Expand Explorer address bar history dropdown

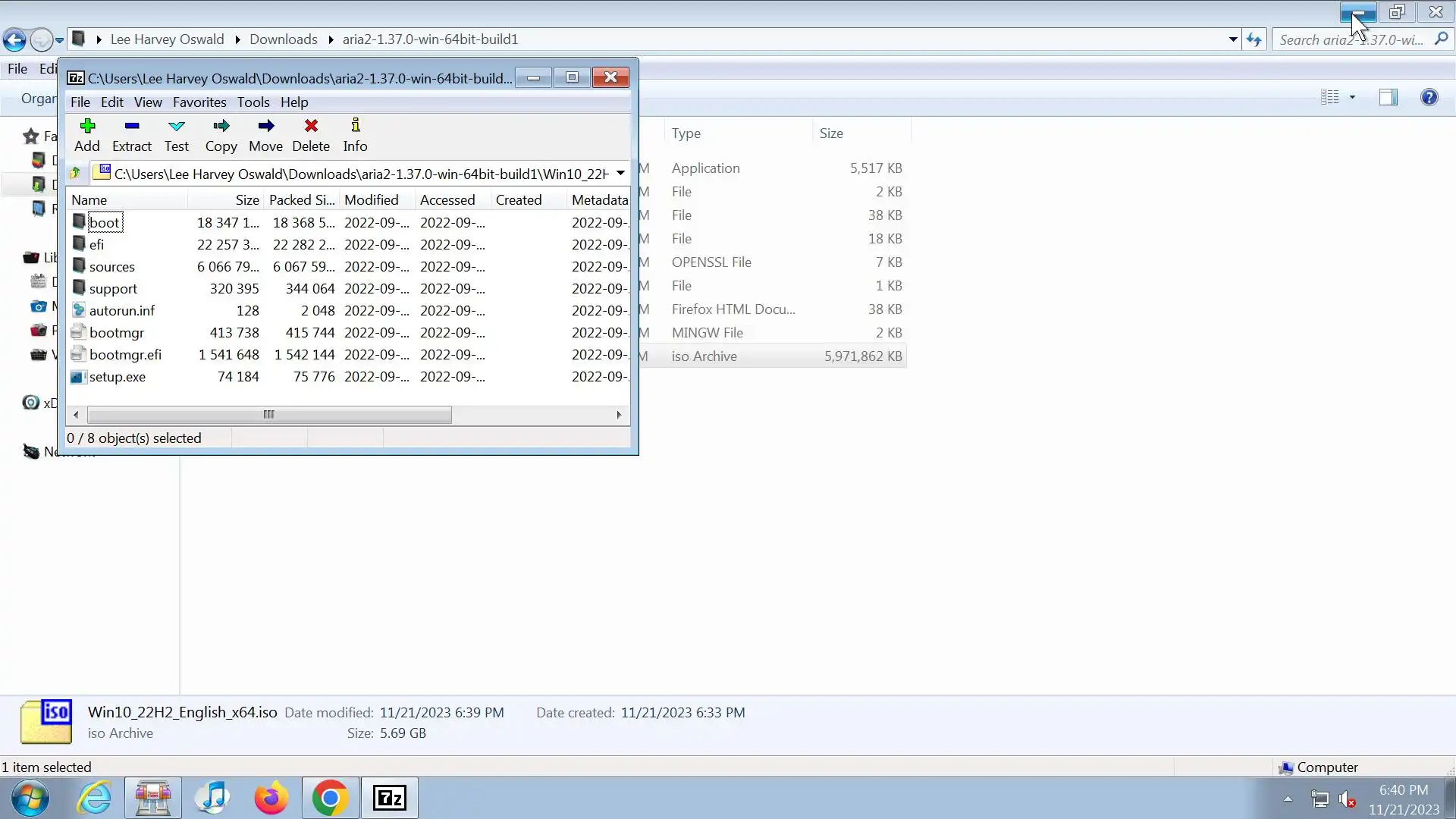tap(1233, 39)
